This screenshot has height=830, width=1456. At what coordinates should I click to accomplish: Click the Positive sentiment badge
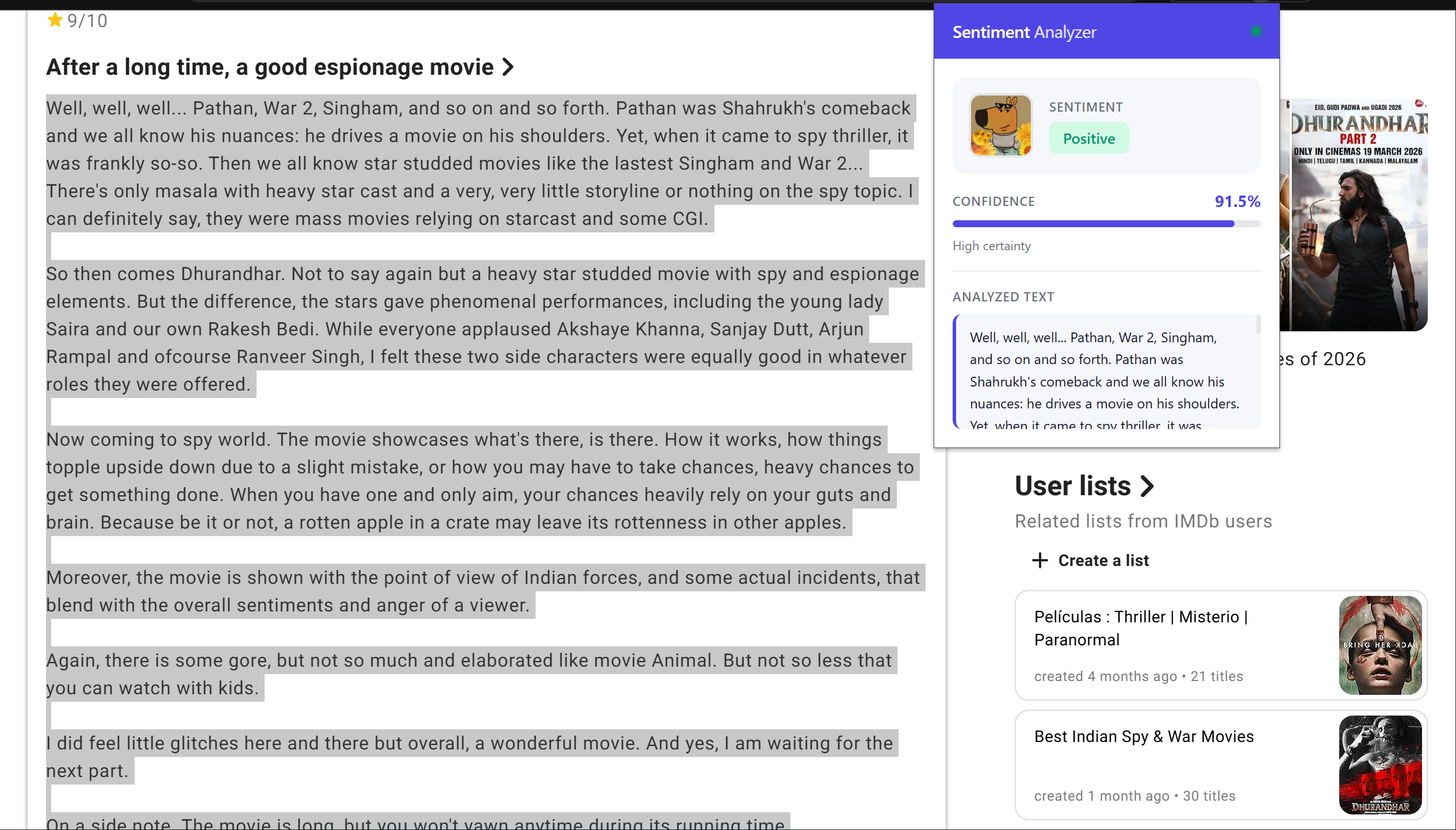click(x=1088, y=139)
